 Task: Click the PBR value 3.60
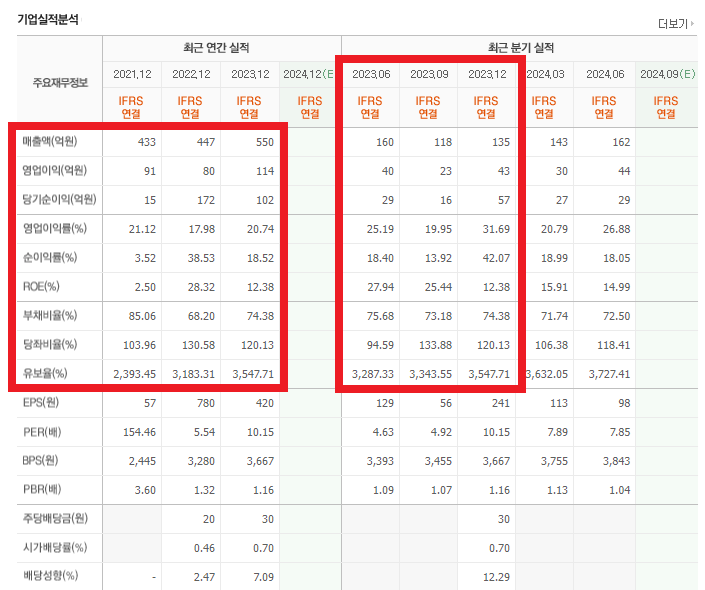point(145,490)
